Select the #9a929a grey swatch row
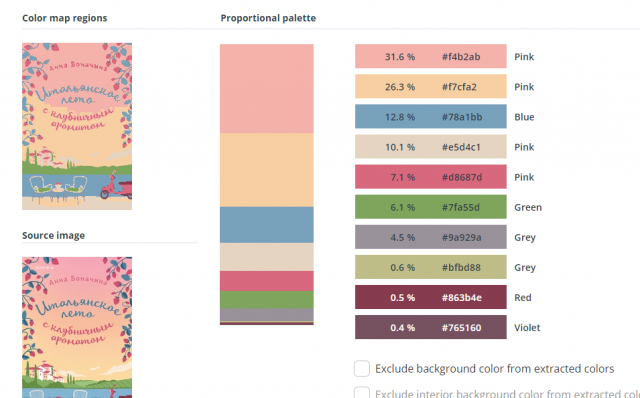640x398 pixels. tap(431, 237)
